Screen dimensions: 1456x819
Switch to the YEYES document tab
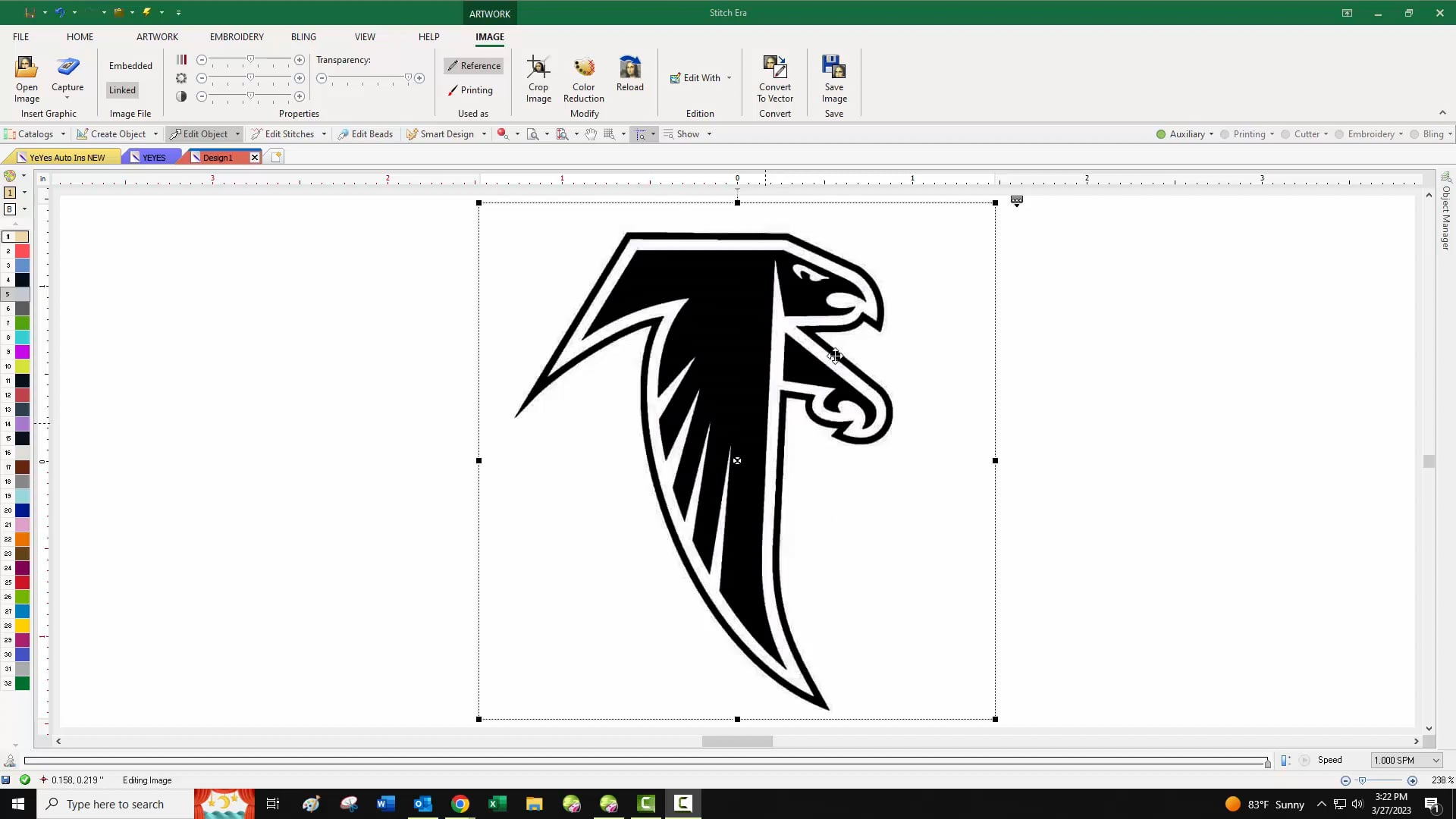pyautogui.click(x=154, y=158)
